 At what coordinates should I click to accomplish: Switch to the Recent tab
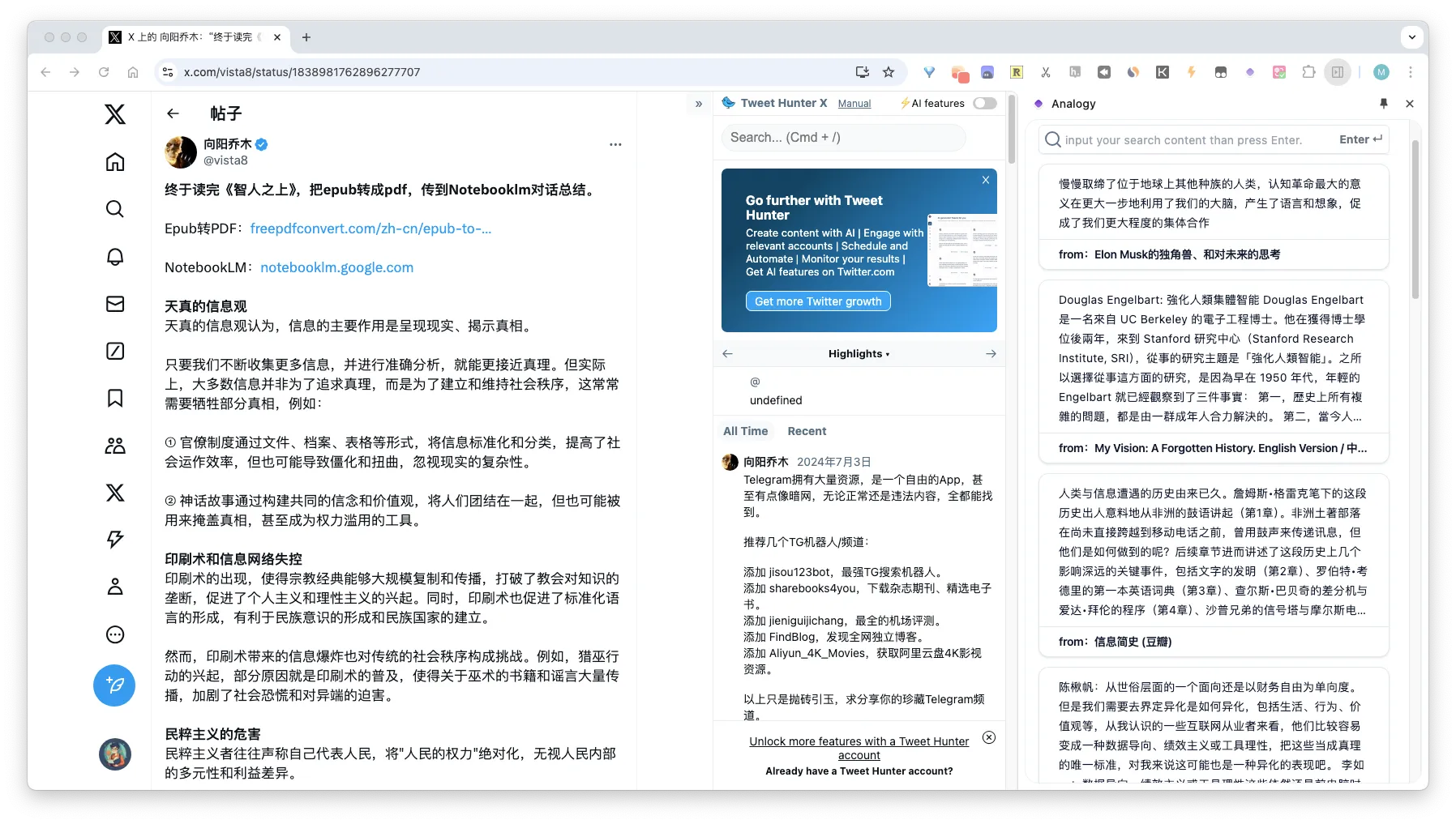click(x=807, y=431)
